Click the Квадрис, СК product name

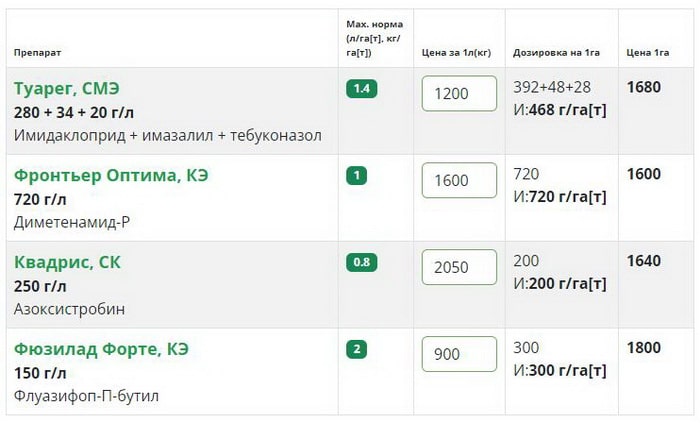click(x=67, y=262)
